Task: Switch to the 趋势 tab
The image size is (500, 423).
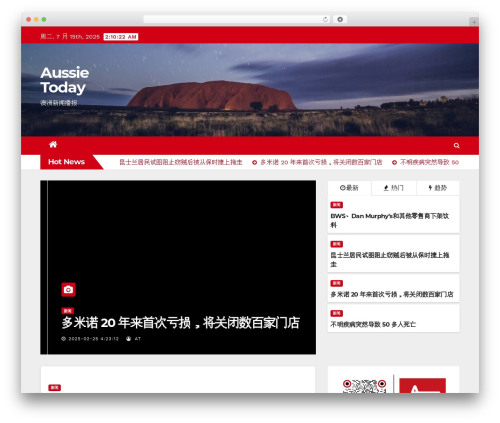Action: click(438, 188)
